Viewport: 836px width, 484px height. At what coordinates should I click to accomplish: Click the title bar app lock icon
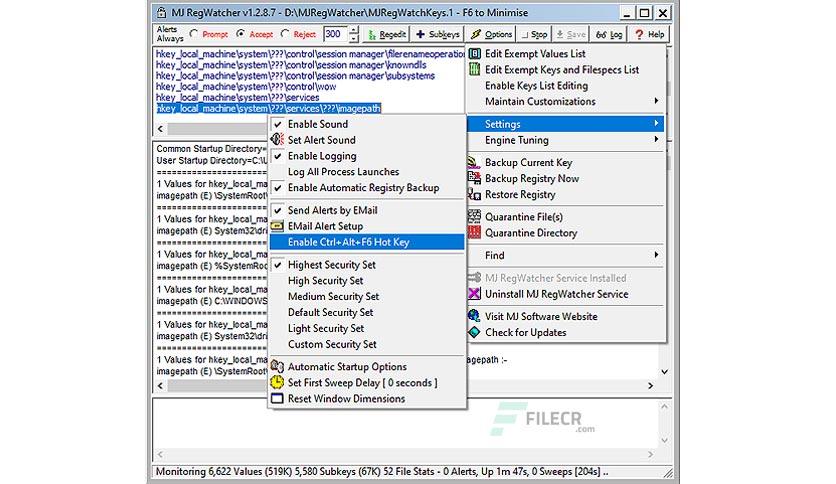[161, 12]
